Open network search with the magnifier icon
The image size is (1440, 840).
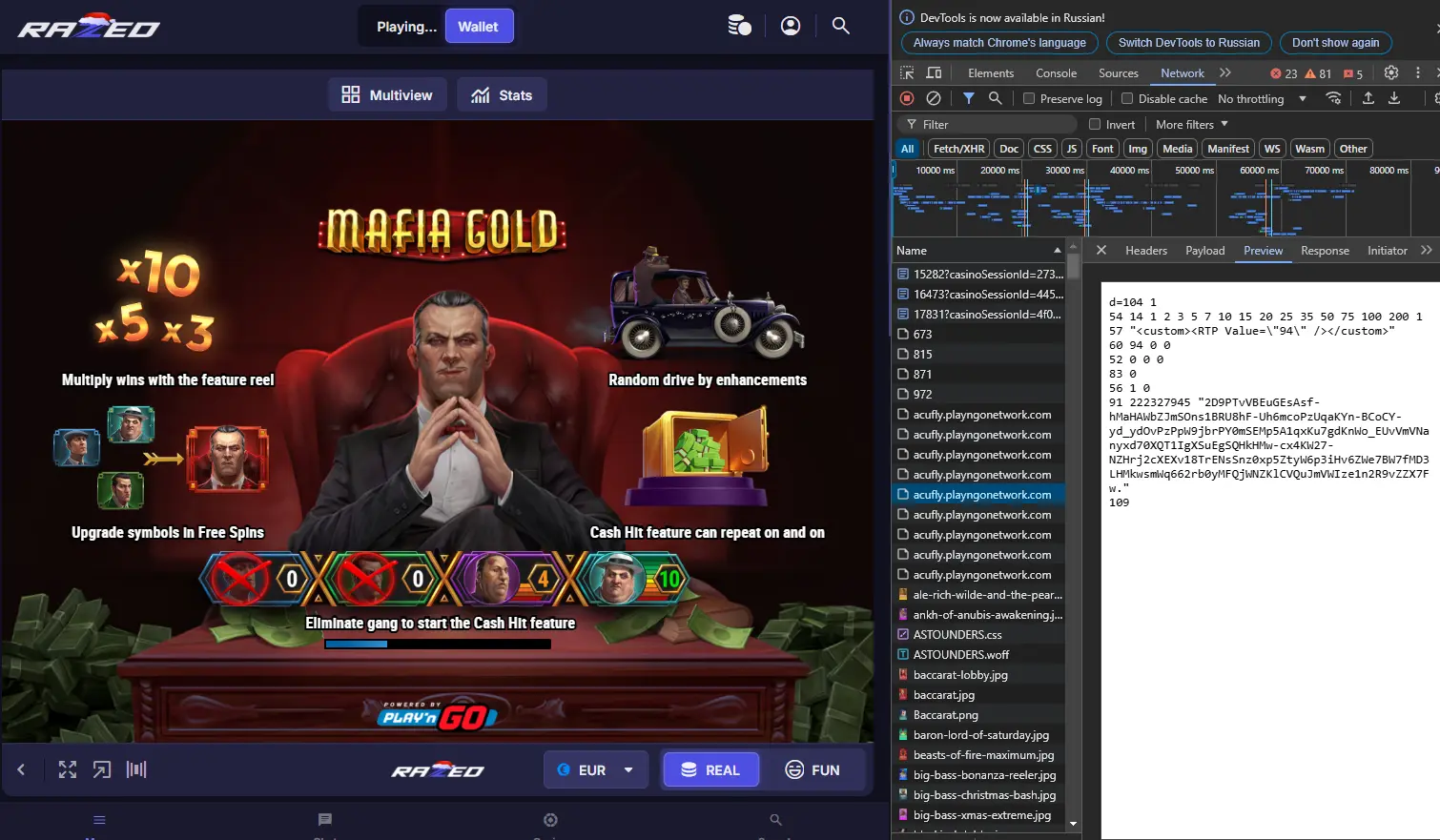[x=995, y=98]
